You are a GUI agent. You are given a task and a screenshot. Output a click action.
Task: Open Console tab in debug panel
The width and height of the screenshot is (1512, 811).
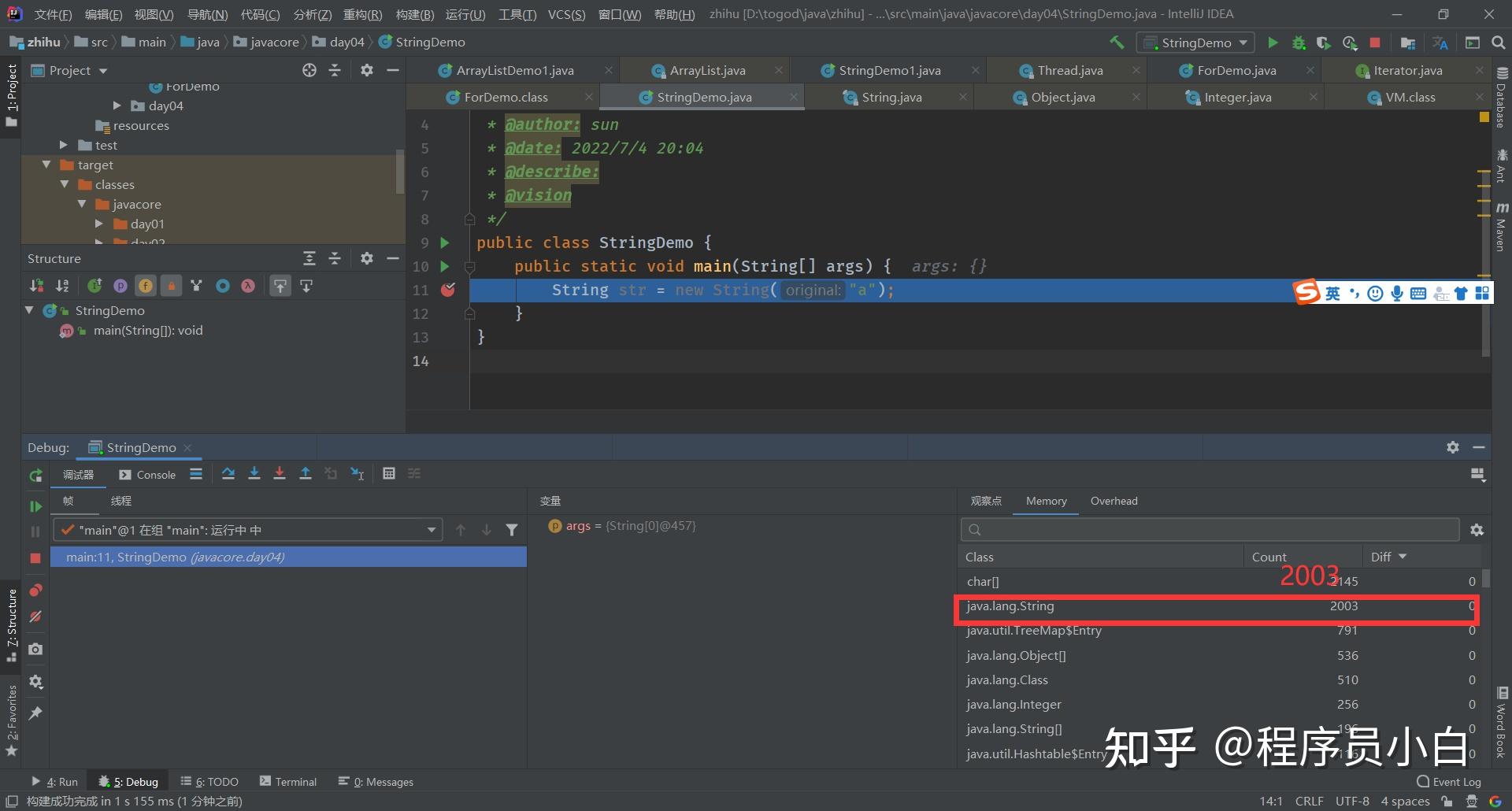[147, 475]
